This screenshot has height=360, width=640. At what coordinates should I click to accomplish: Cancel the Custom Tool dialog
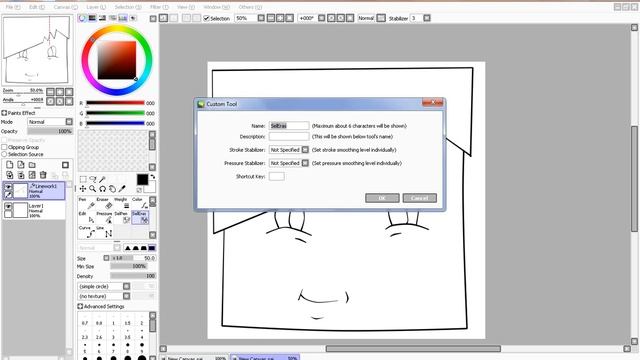click(420, 198)
